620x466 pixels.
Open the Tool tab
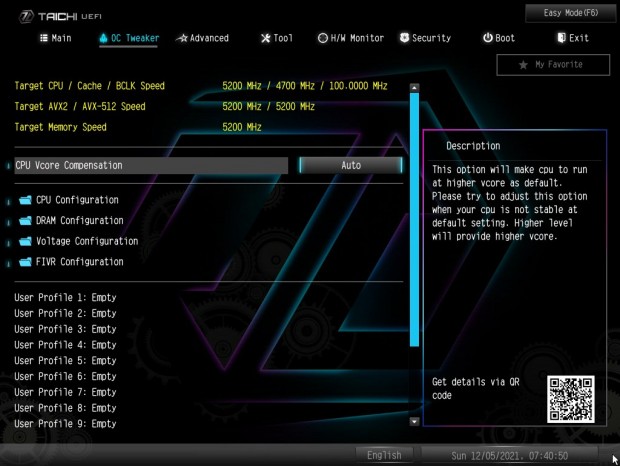pos(277,38)
